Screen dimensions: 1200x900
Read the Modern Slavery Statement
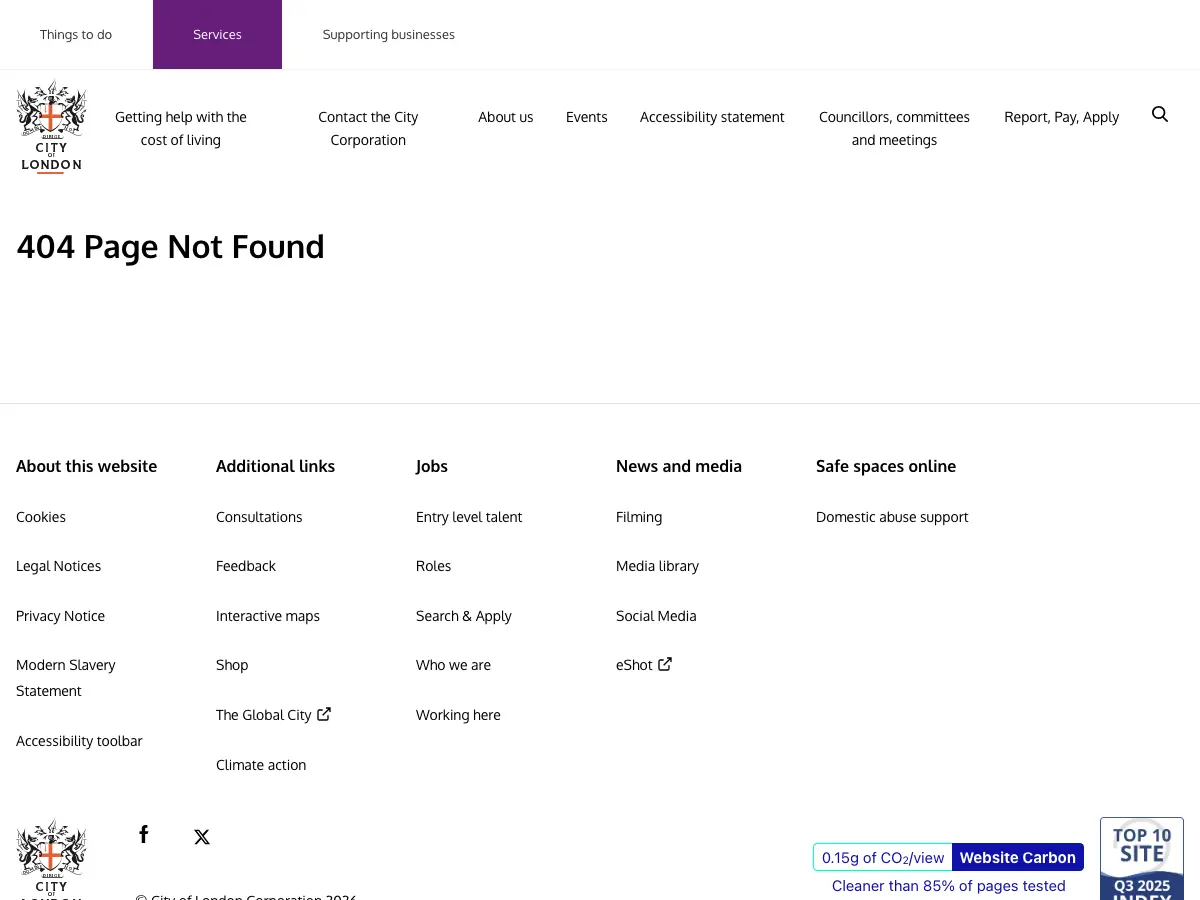coord(66,678)
